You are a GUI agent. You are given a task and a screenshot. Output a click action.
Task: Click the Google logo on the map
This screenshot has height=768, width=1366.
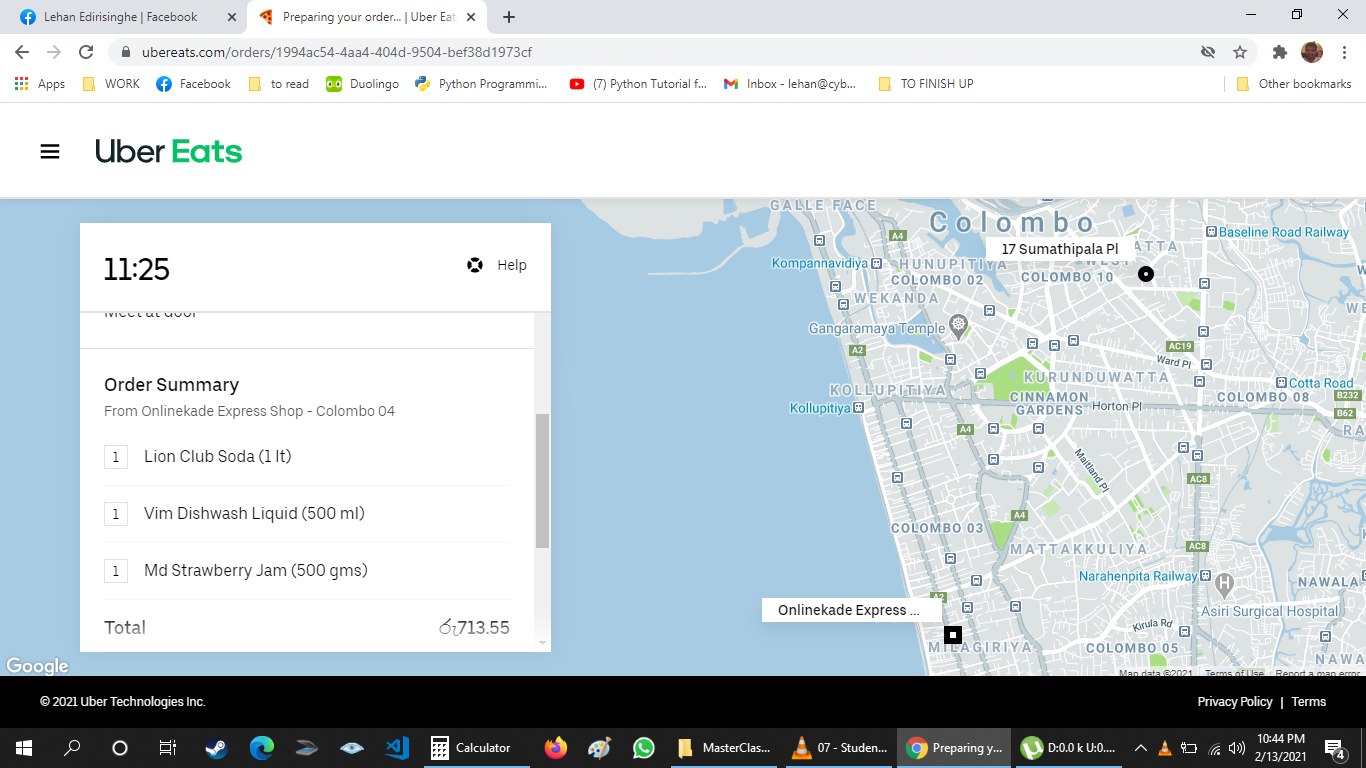[x=37, y=666]
